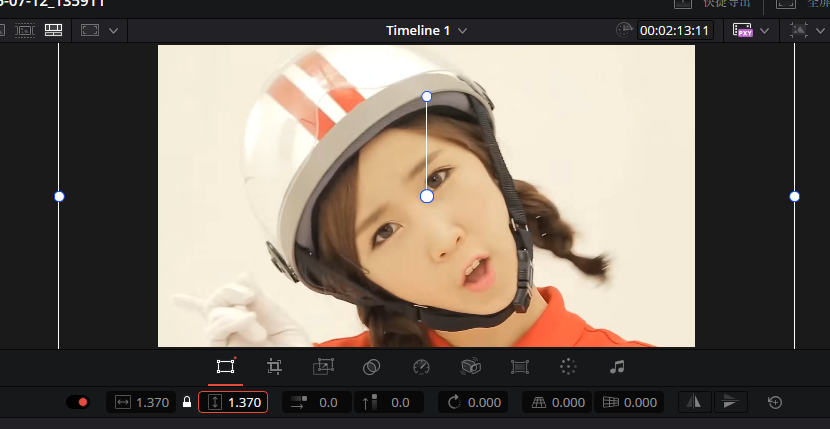Select the Crop tool icon
The width and height of the screenshot is (830, 429).
pyautogui.click(x=275, y=367)
